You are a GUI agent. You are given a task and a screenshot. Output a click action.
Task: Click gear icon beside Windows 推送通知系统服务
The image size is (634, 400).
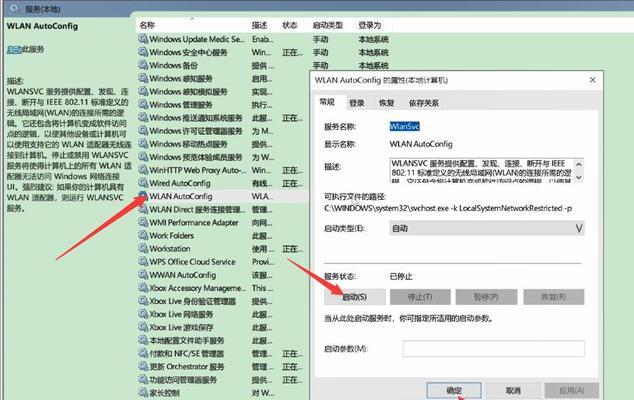(143, 118)
